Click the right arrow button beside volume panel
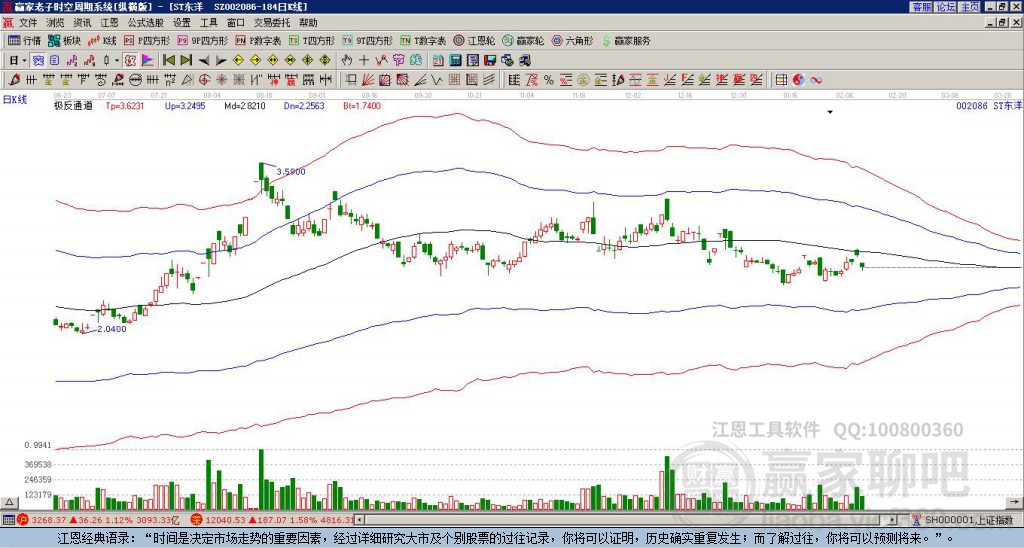This screenshot has width=1024, height=548. tap(1015, 502)
